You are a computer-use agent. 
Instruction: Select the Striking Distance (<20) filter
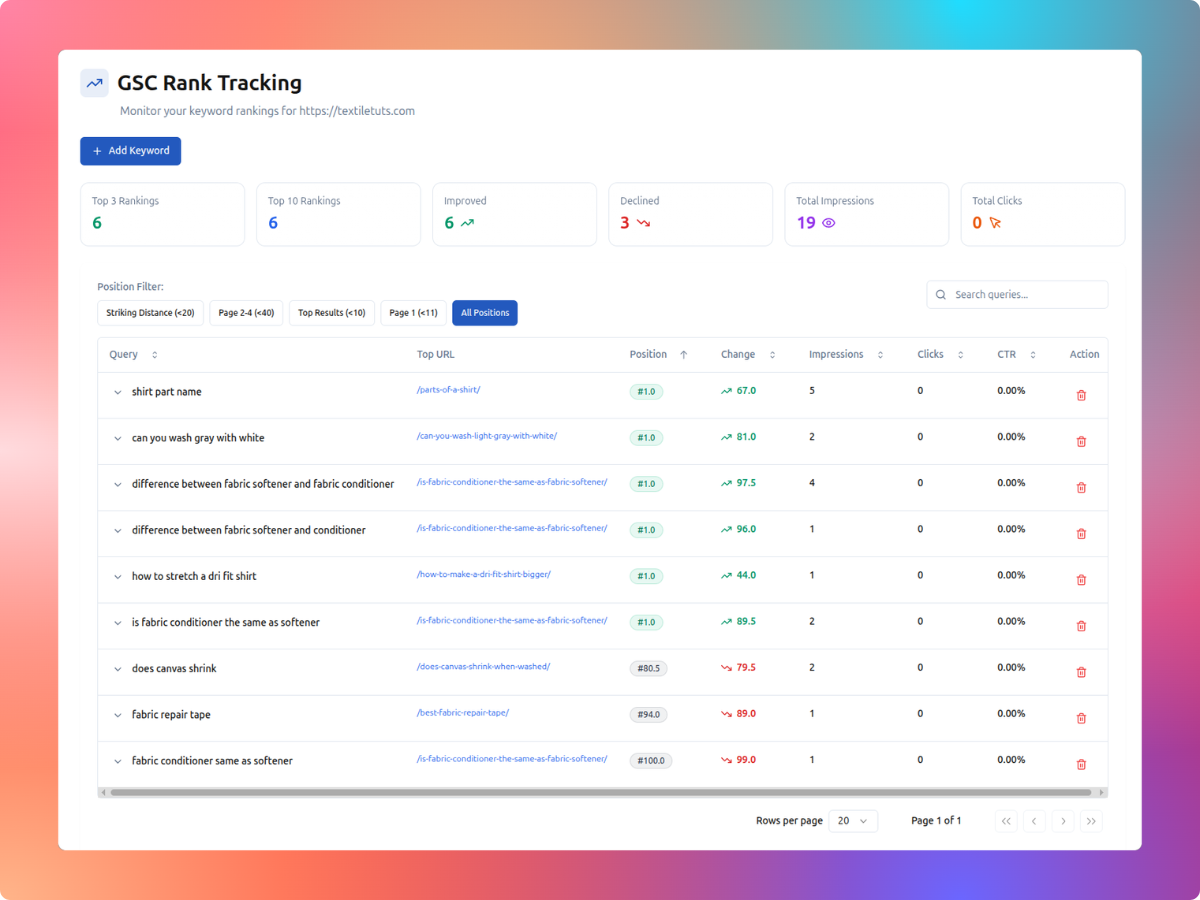[x=150, y=313]
